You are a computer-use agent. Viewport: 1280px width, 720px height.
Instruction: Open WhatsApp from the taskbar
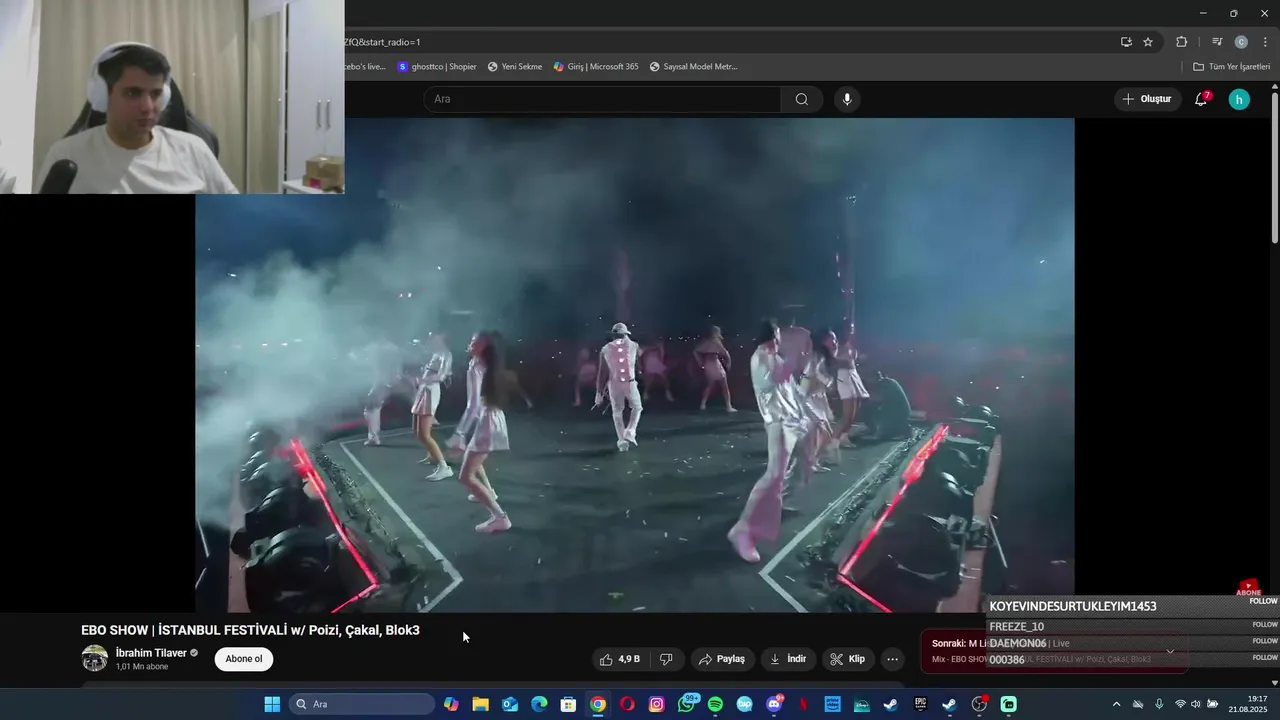pyautogui.click(x=686, y=704)
